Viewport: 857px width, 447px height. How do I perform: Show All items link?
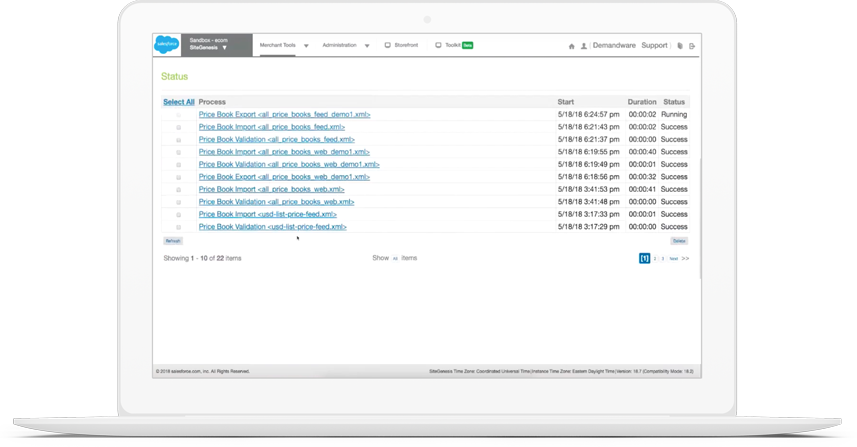395,258
